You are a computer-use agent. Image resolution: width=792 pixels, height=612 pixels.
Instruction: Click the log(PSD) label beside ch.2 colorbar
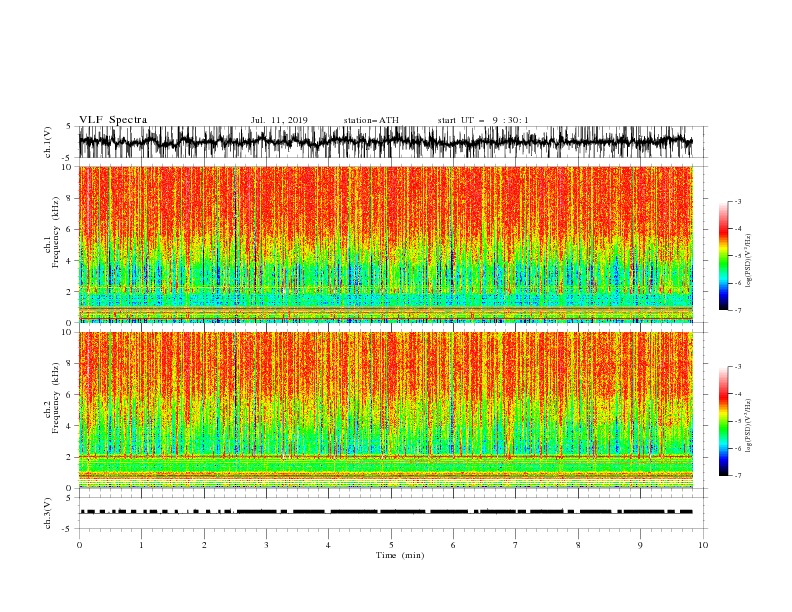tap(748, 426)
